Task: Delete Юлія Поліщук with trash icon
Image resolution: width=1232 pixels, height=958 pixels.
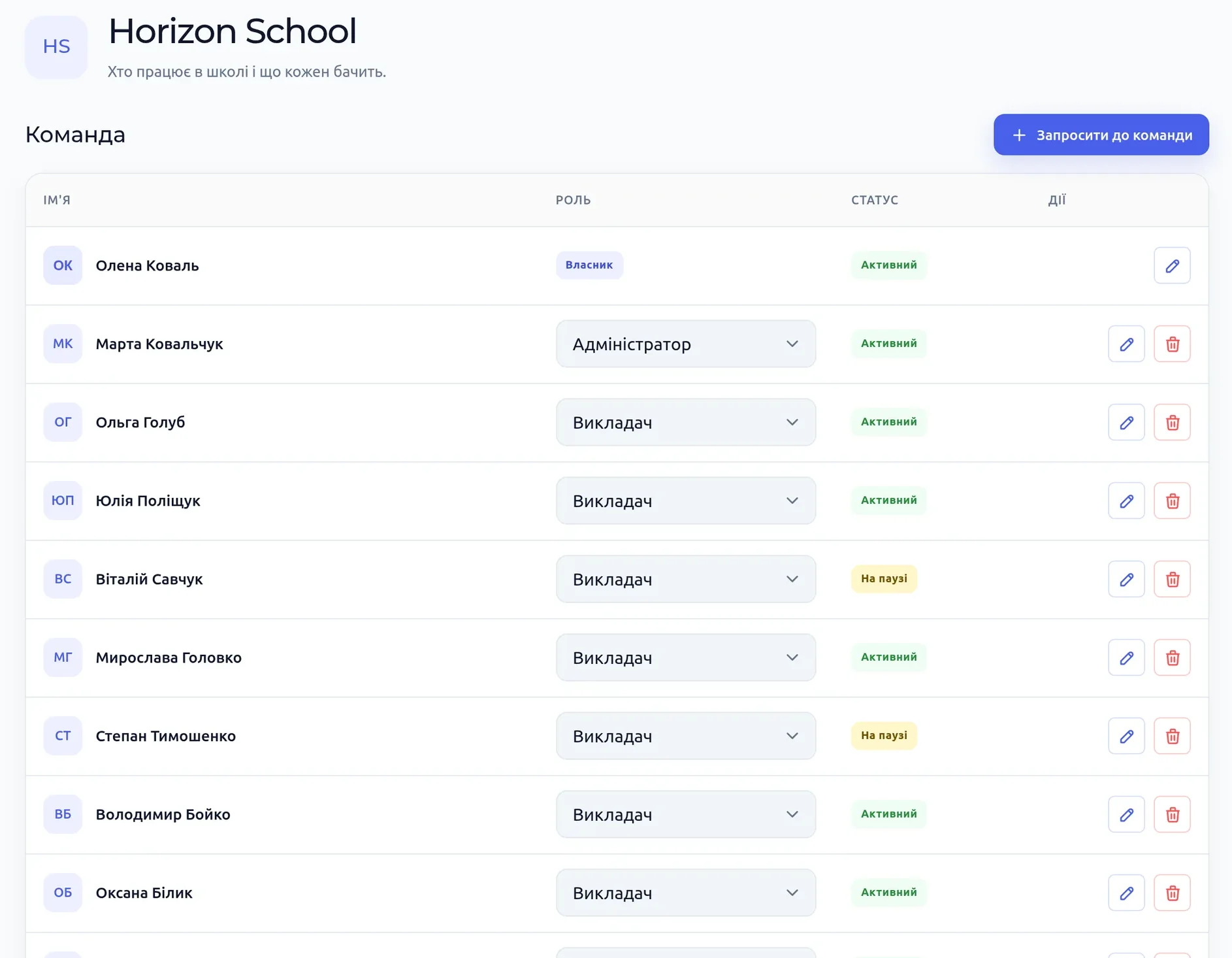Action: (x=1172, y=501)
